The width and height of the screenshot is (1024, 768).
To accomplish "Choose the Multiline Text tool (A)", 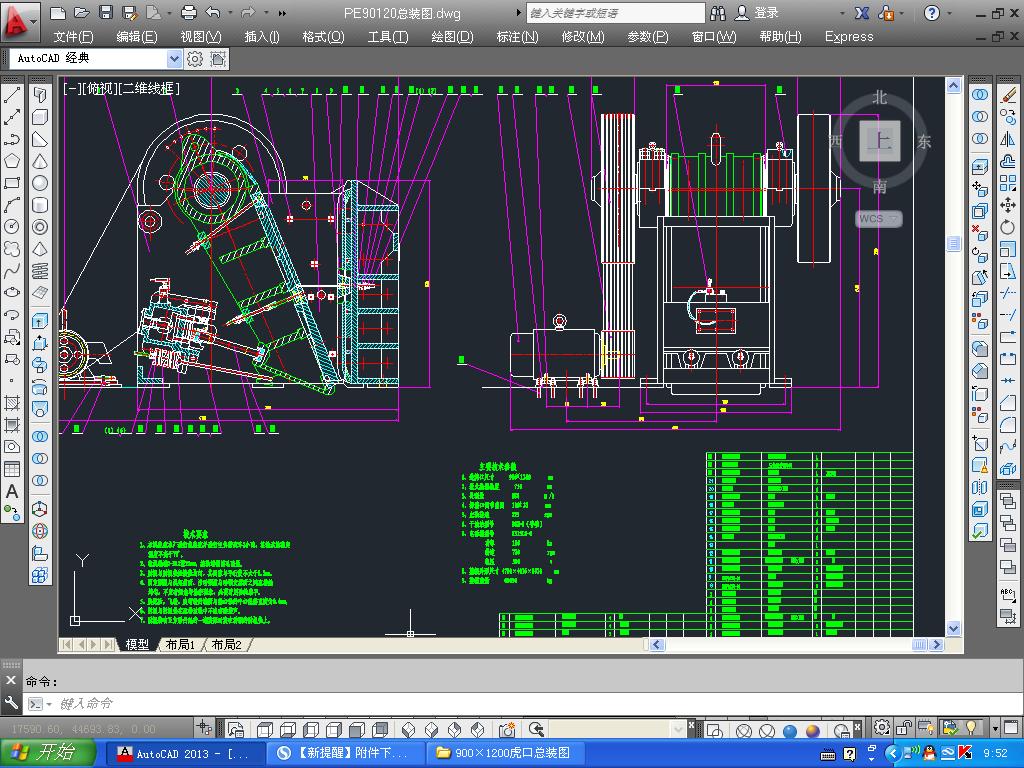I will coord(12,491).
